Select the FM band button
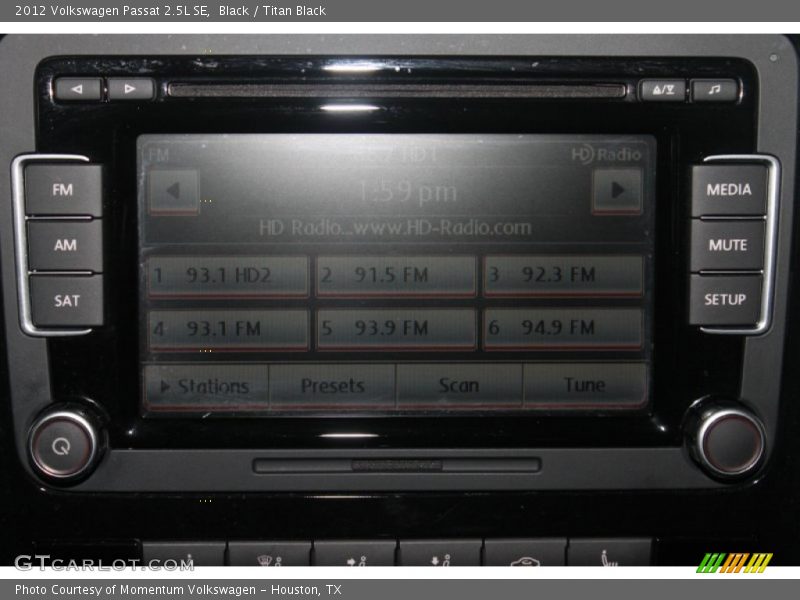 click(x=63, y=190)
